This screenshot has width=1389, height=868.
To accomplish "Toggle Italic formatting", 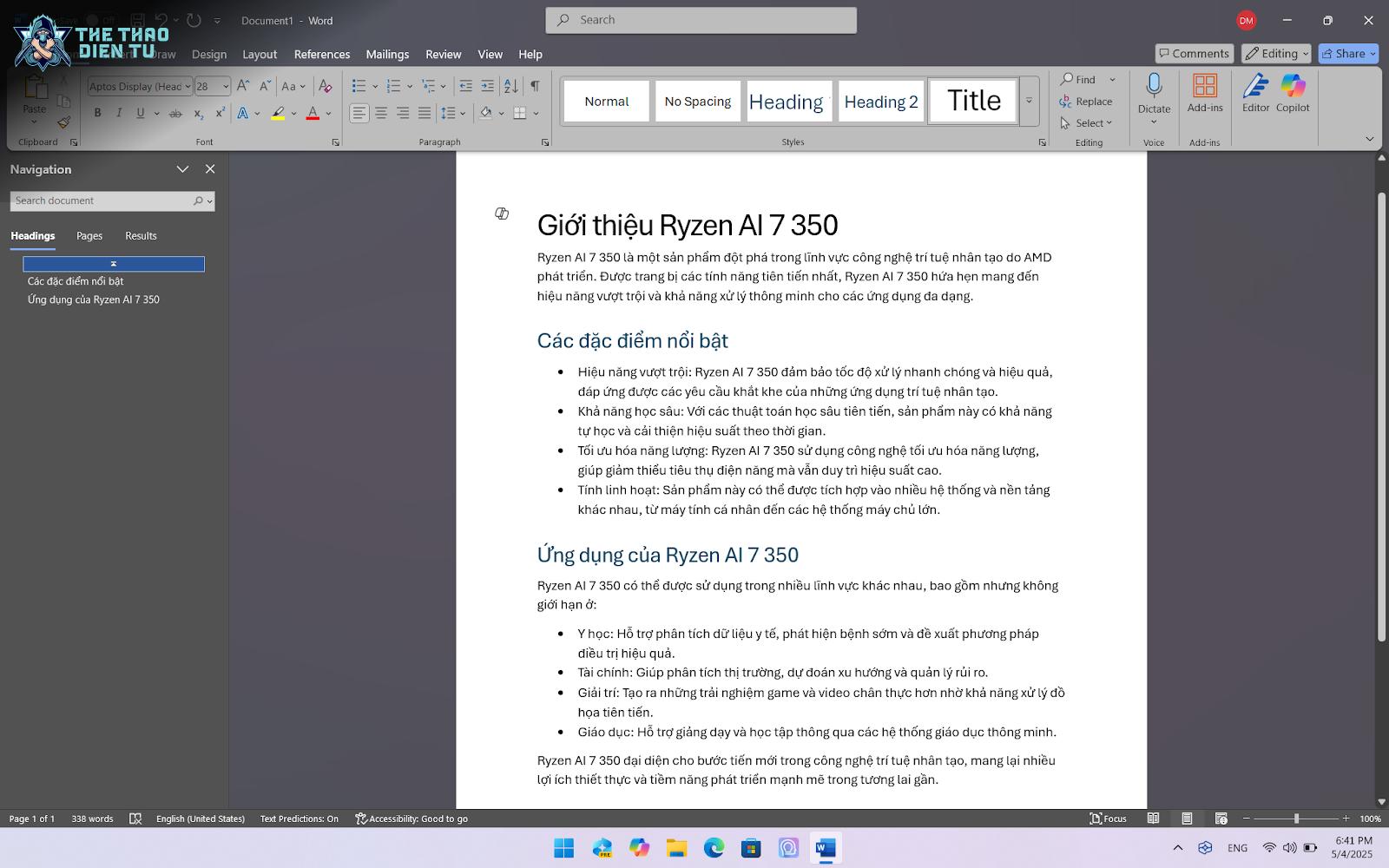I will [x=119, y=113].
